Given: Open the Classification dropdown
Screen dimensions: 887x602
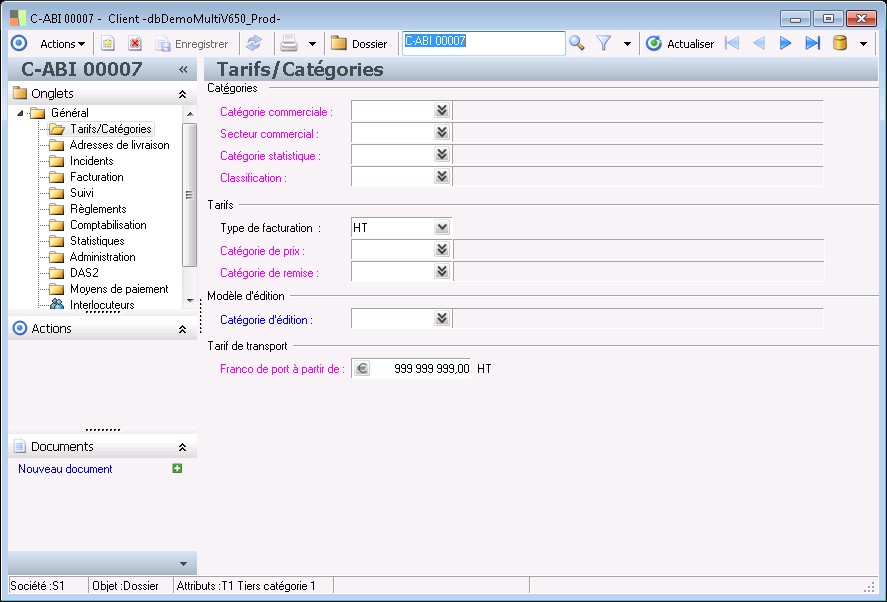Looking at the screenshot, I should tap(442, 177).
